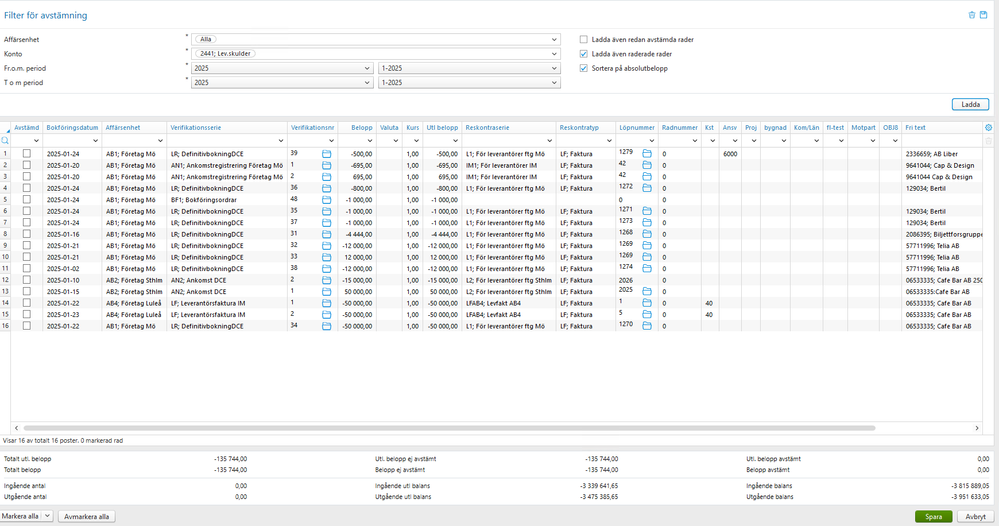Screen dimensions: 999x526
Task: Open verification folder icon for row 1
Action: [x=326, y=153]
